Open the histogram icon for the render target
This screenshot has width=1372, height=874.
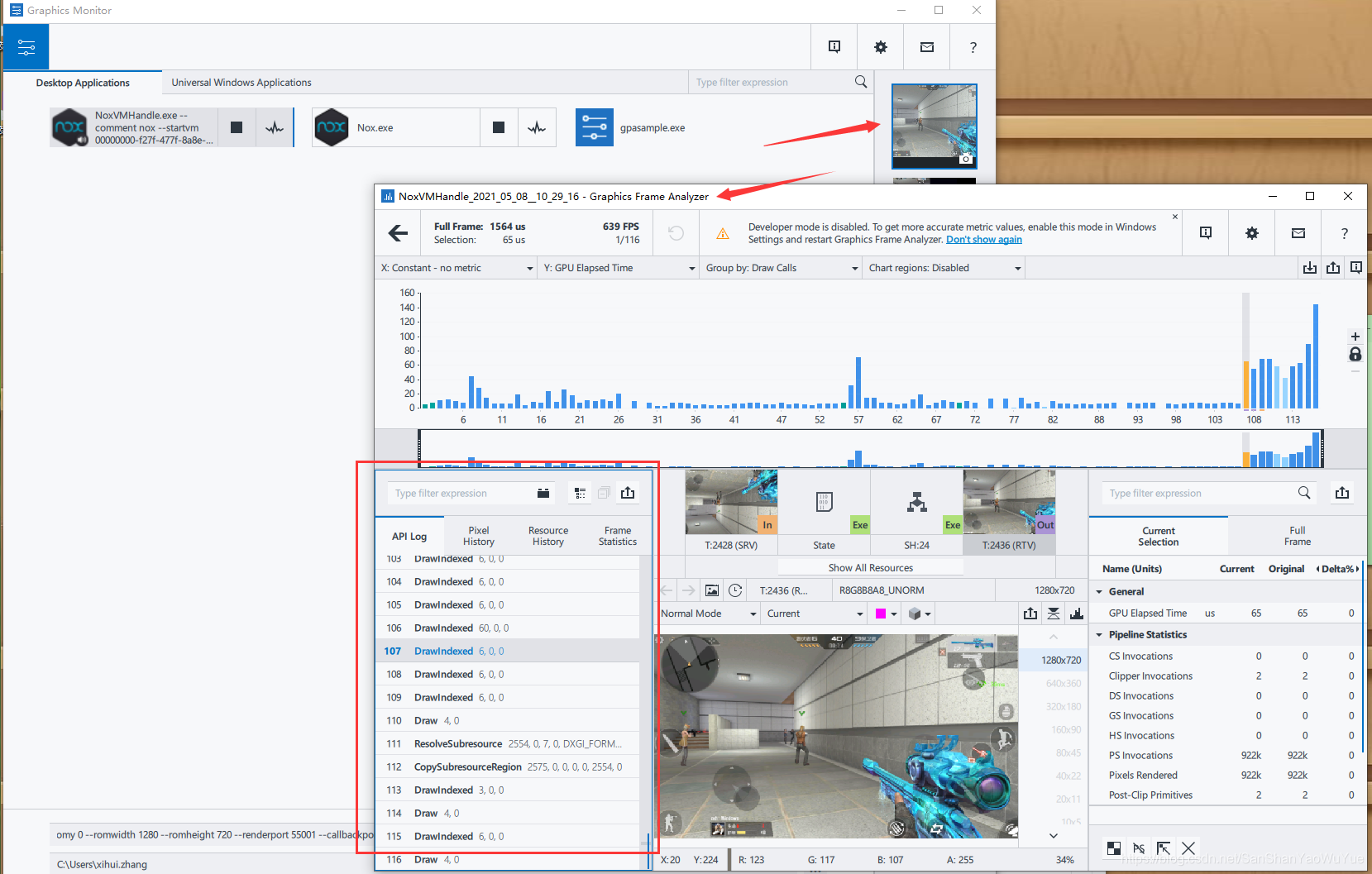[1077, 614]
